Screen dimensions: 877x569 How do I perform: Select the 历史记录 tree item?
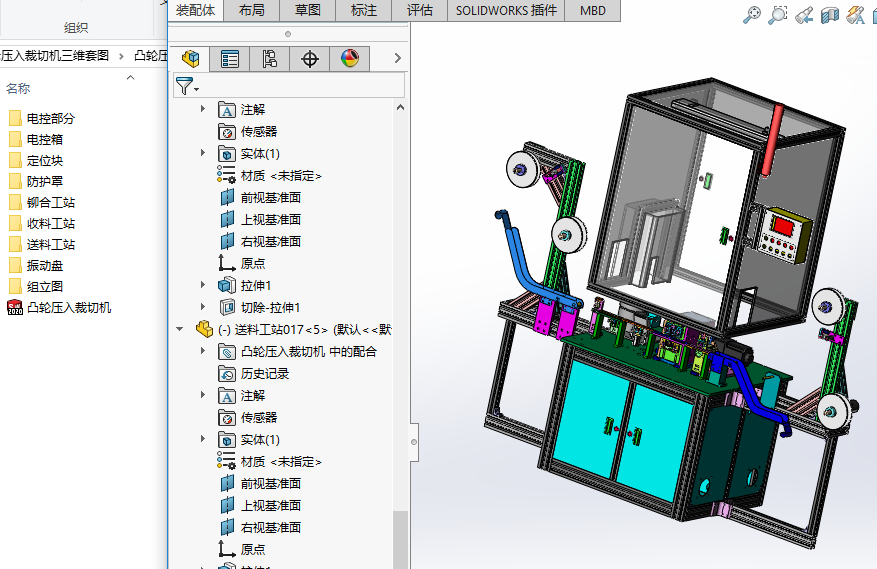(x=264, y=374)
